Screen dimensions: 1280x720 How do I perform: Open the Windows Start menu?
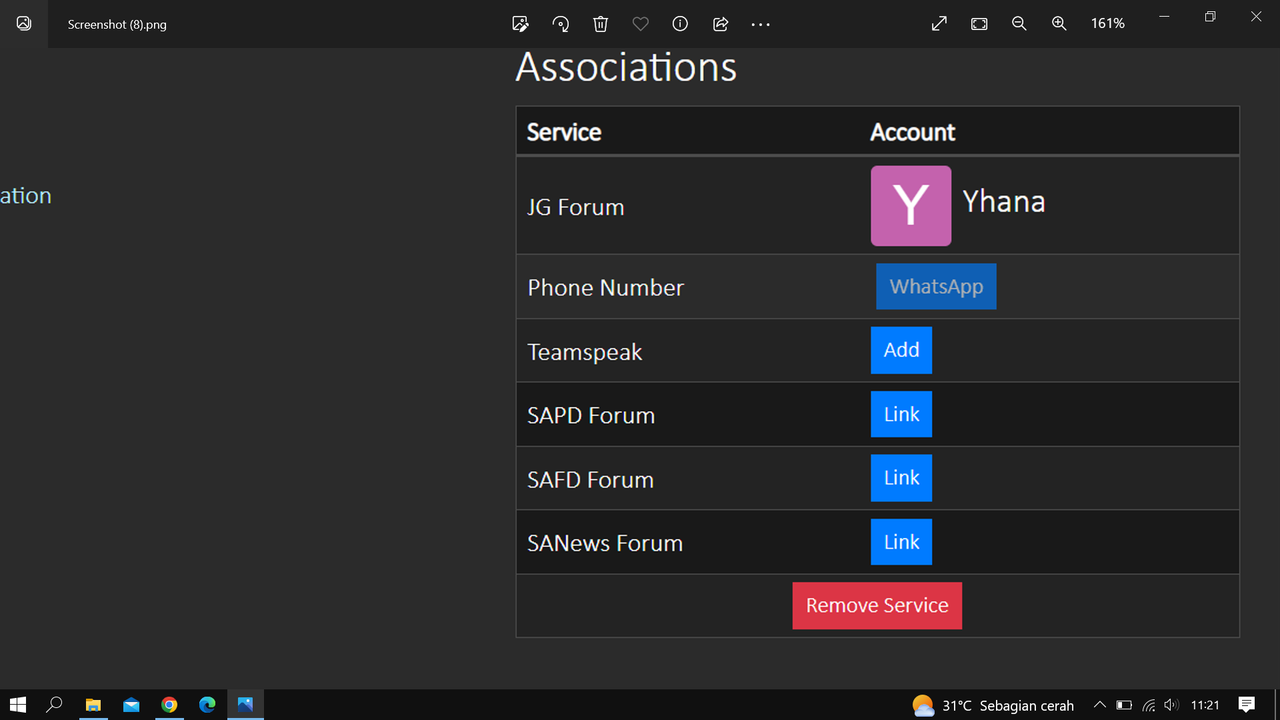tap(18, 705)
